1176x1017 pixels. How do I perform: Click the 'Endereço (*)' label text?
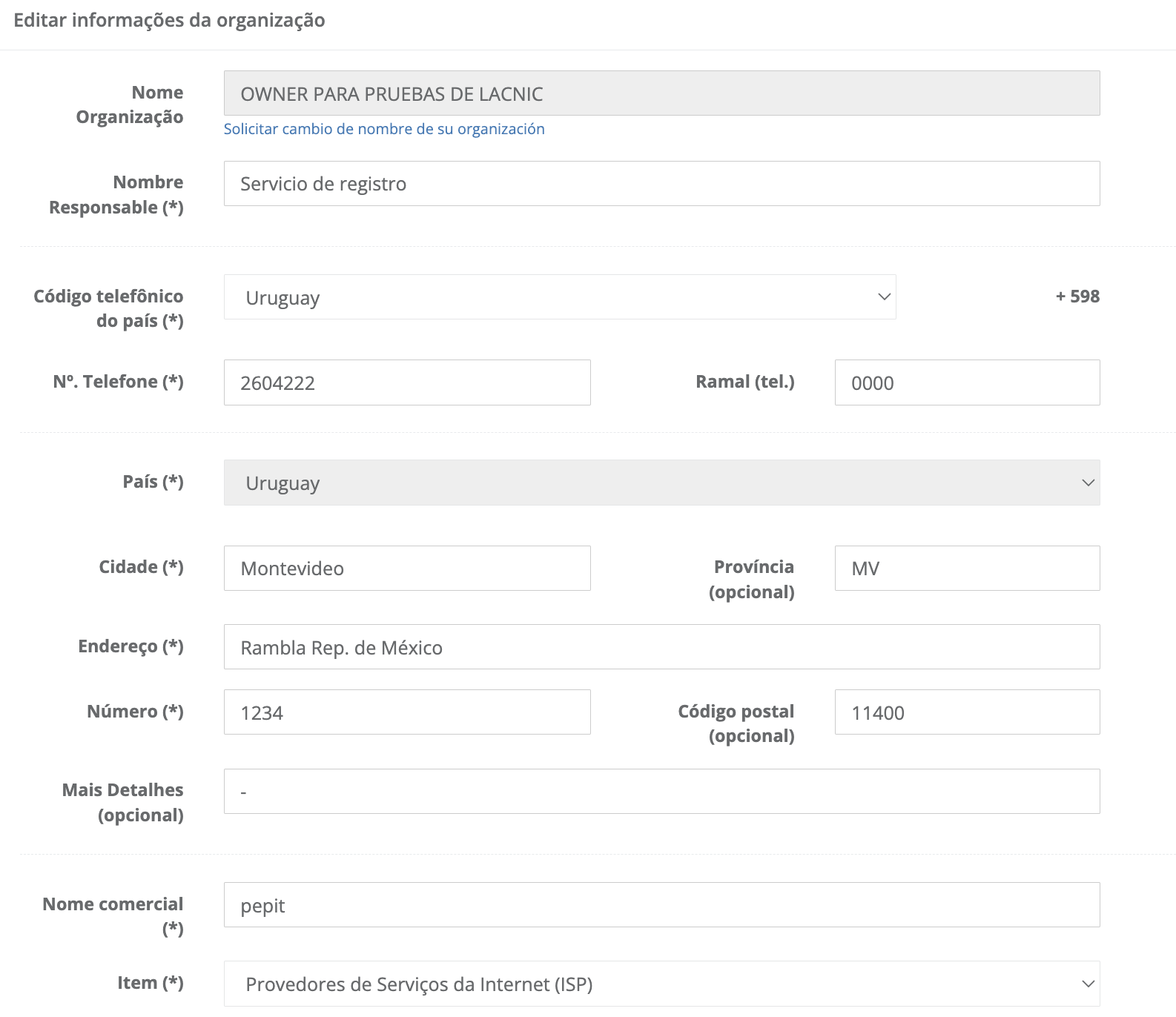[x=131, y=646]
